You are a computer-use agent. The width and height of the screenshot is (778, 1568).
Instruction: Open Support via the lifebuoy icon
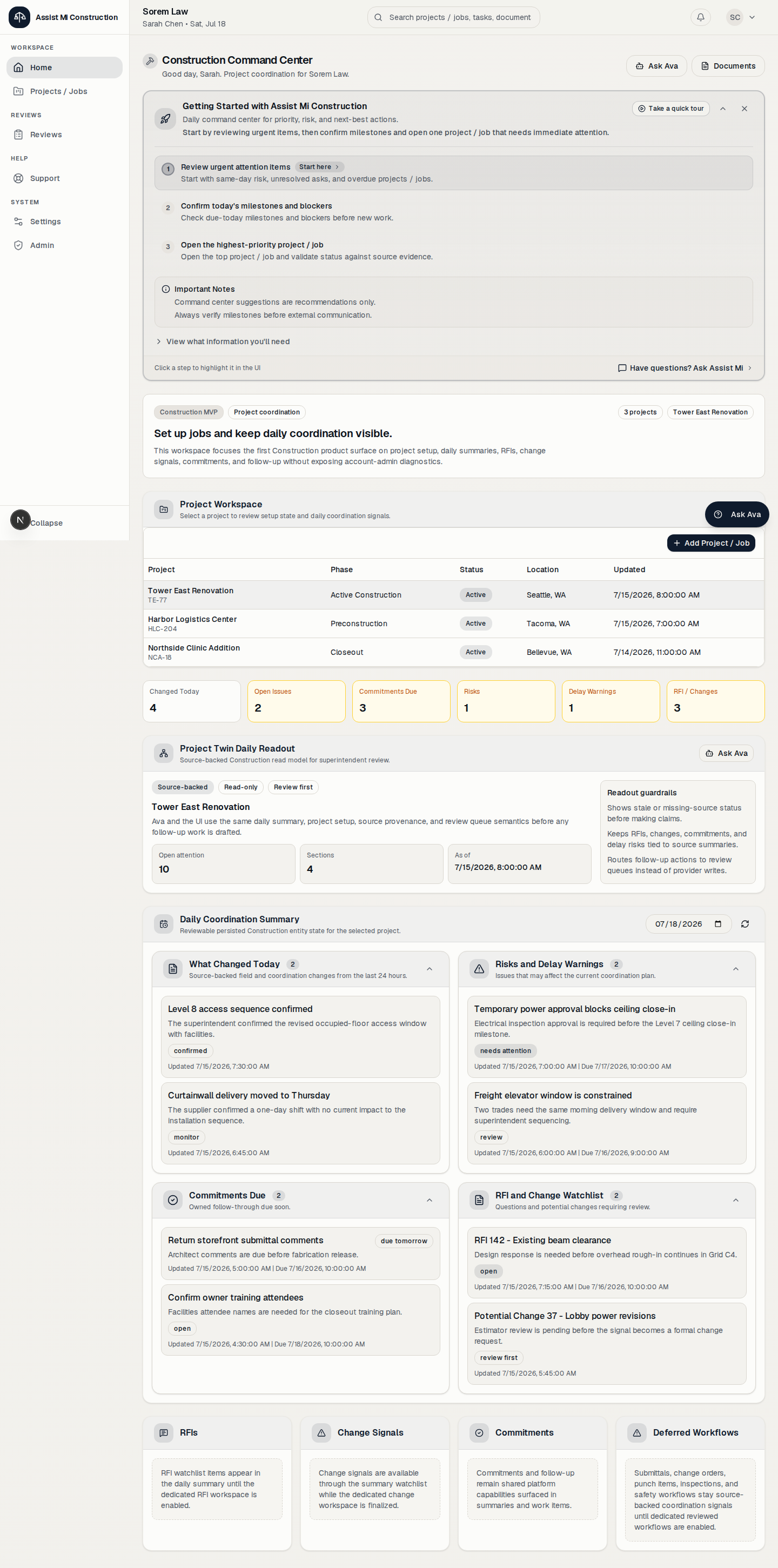[x=18, y=178]
